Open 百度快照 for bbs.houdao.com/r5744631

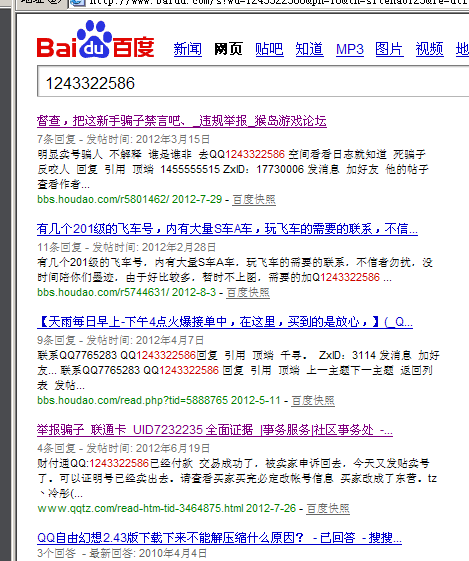[x=248, y=292]
